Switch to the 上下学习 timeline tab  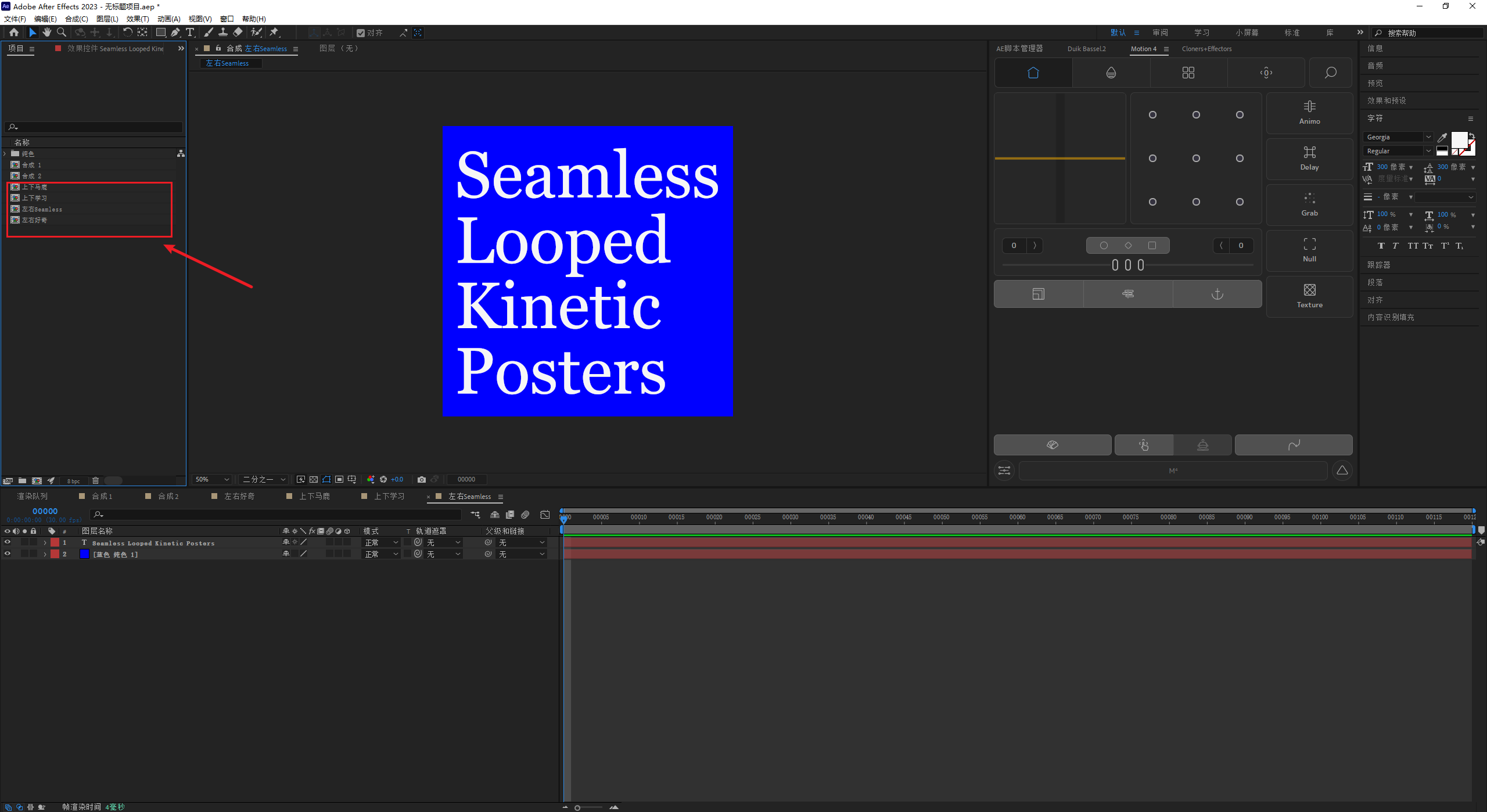coord(389,497)
